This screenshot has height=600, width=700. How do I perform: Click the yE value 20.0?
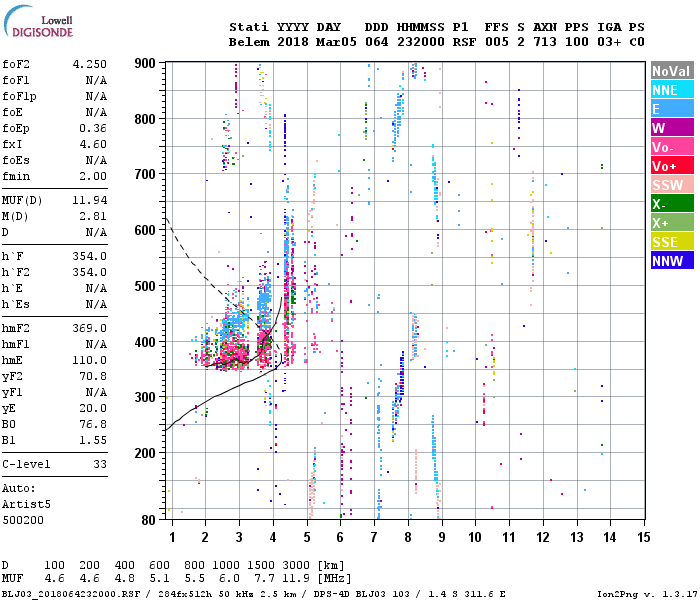click(93, 408)
